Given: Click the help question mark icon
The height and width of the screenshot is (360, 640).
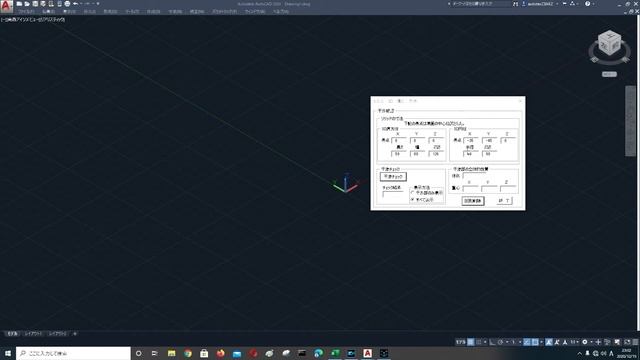Looking at the screenshot, I should coord(587,4).
